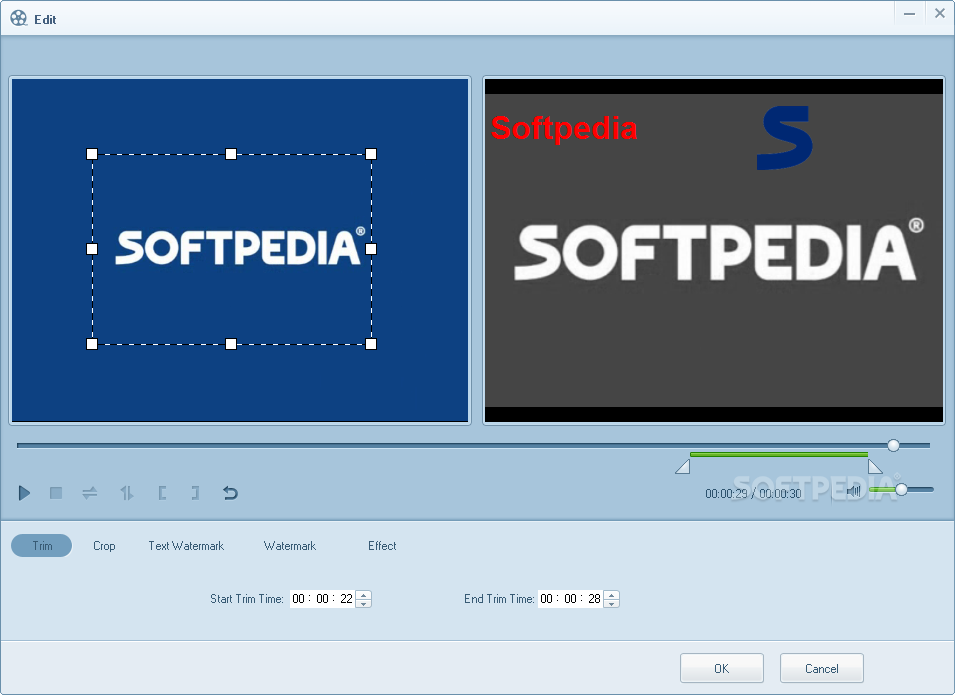Screen dimensions: 955x695
Task: Click the End Trim Time label
Action: click(499, 599)
